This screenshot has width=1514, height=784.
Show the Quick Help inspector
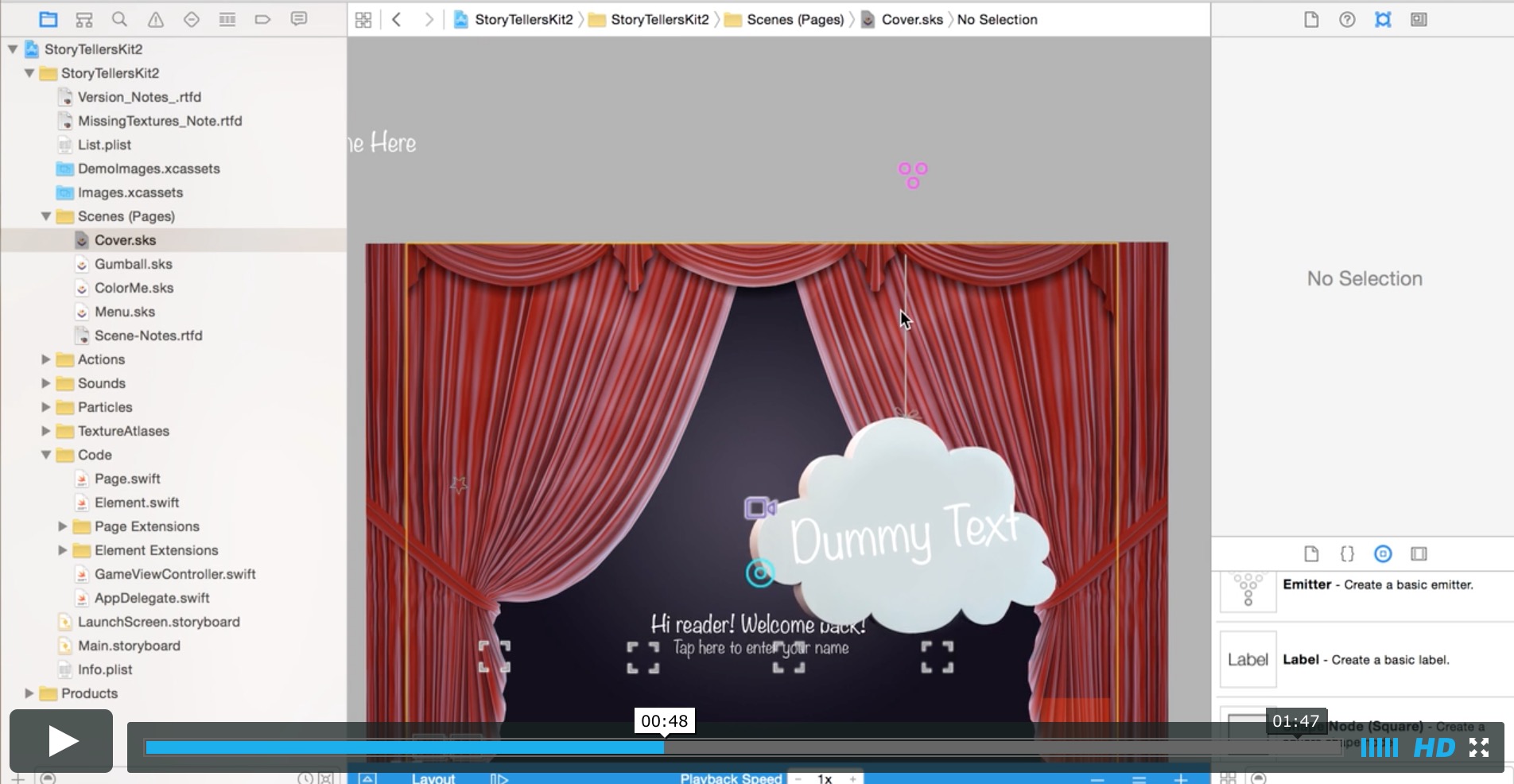pyautogui.click(x=1347, y=19)
